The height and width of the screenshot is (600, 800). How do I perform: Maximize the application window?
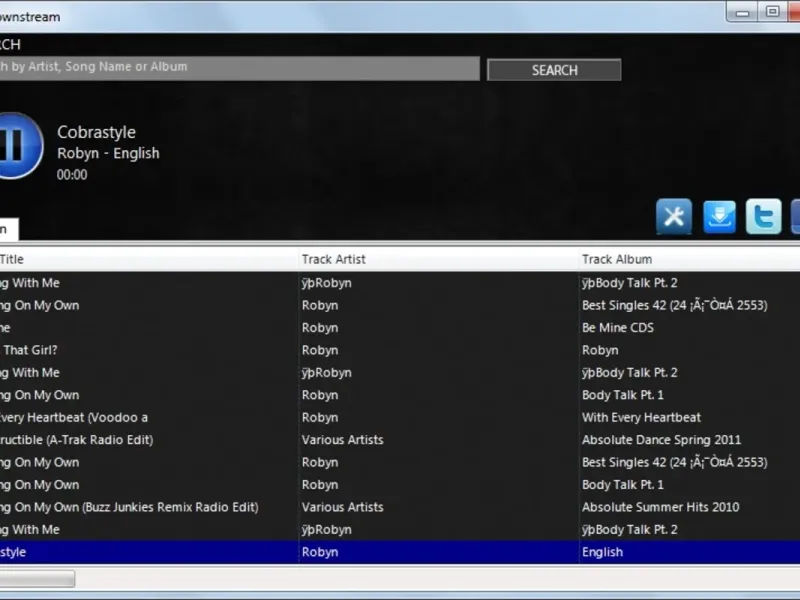click(x=772, y=12)
